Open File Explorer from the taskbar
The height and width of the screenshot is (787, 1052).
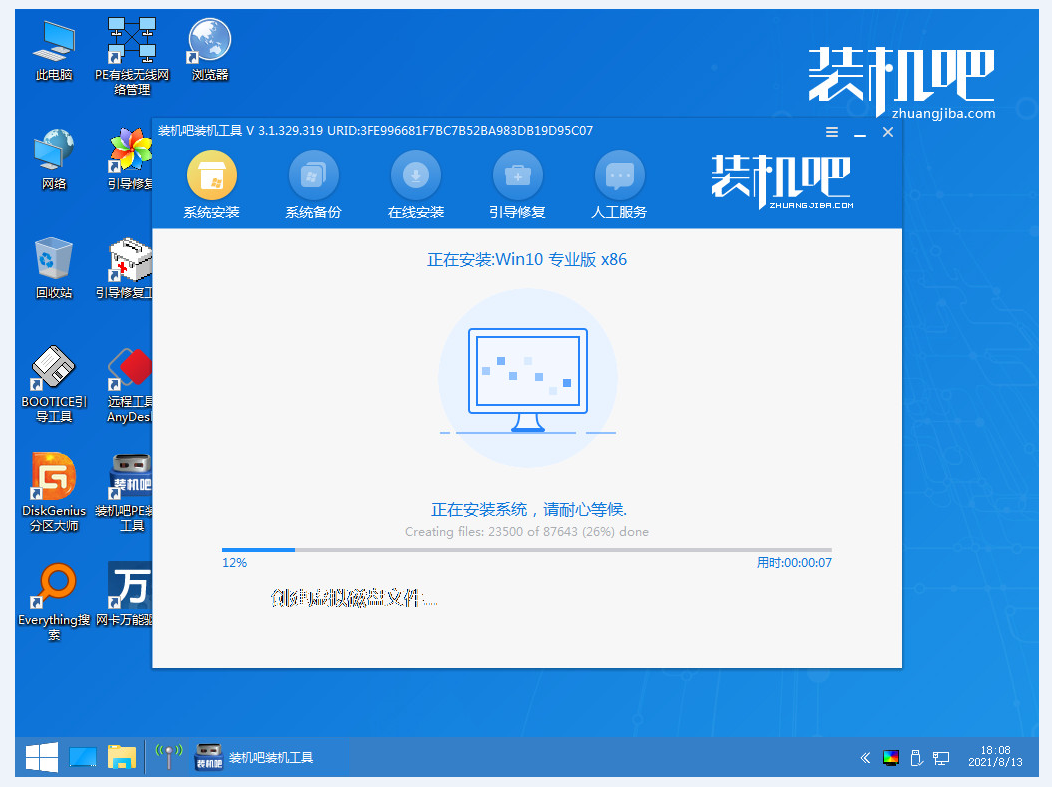(121, 757)
